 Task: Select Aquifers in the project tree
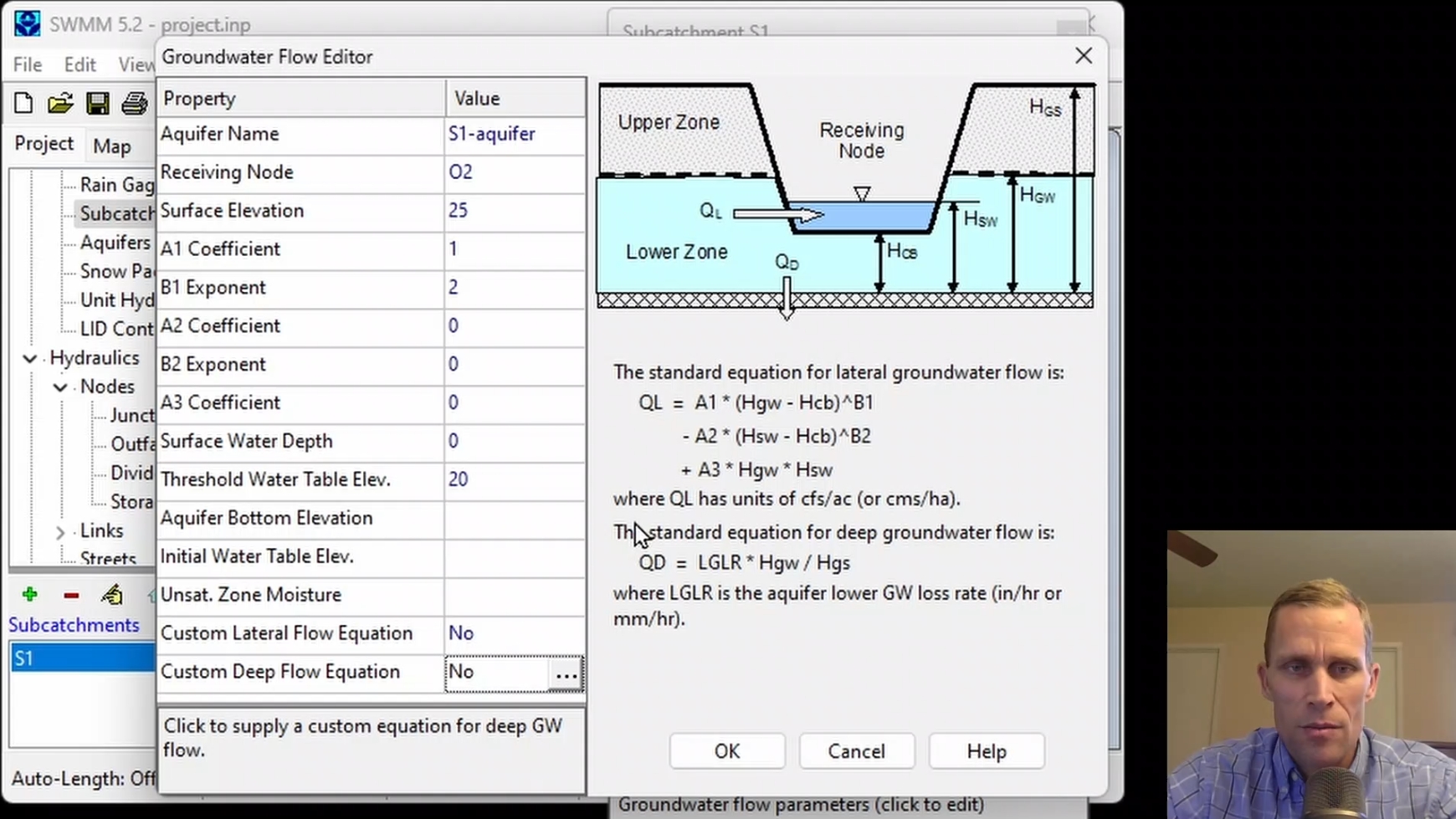[115, 243]
